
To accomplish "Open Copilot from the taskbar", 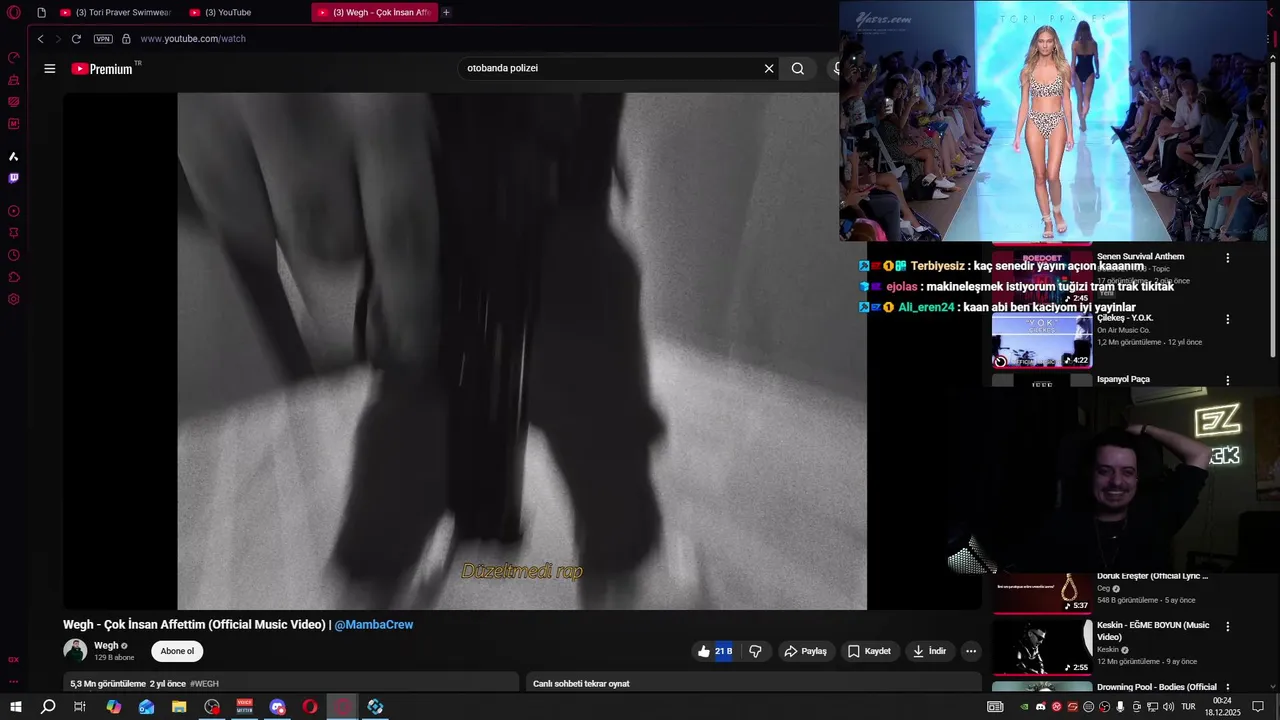I will [x=114, y=706].
